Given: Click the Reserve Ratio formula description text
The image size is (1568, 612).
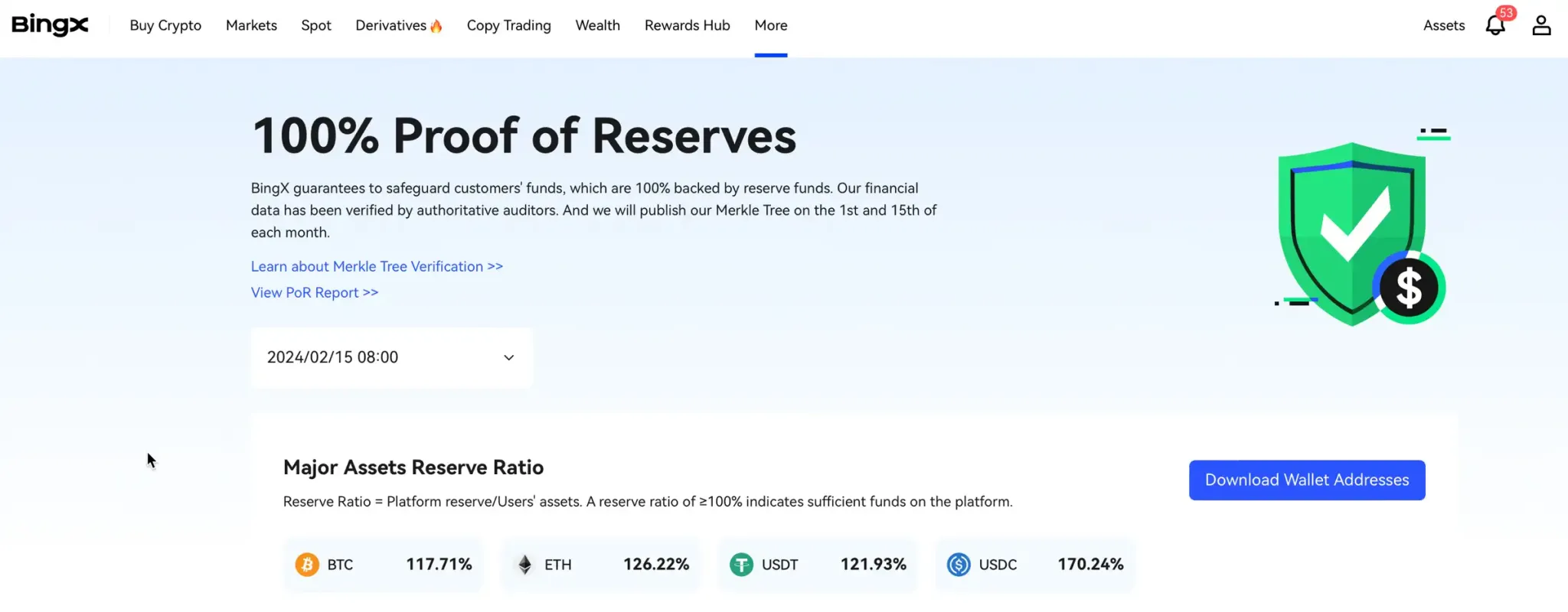Looking at the screenshot, I should click(x=648, y=502).
